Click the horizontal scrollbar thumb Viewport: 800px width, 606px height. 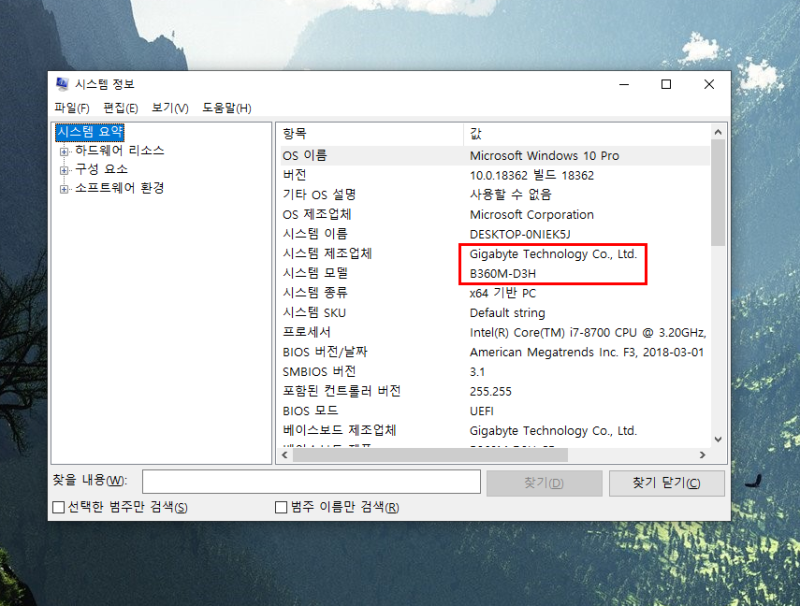coord(430,455)
